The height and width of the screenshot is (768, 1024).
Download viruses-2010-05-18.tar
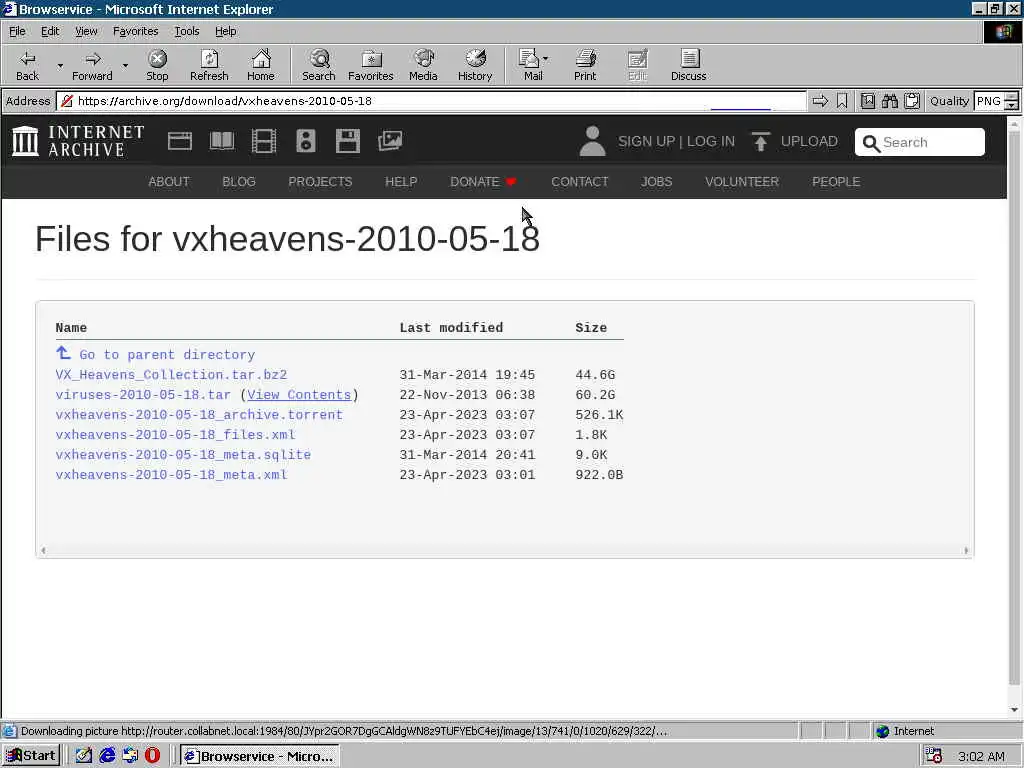(x=143, y=395)
